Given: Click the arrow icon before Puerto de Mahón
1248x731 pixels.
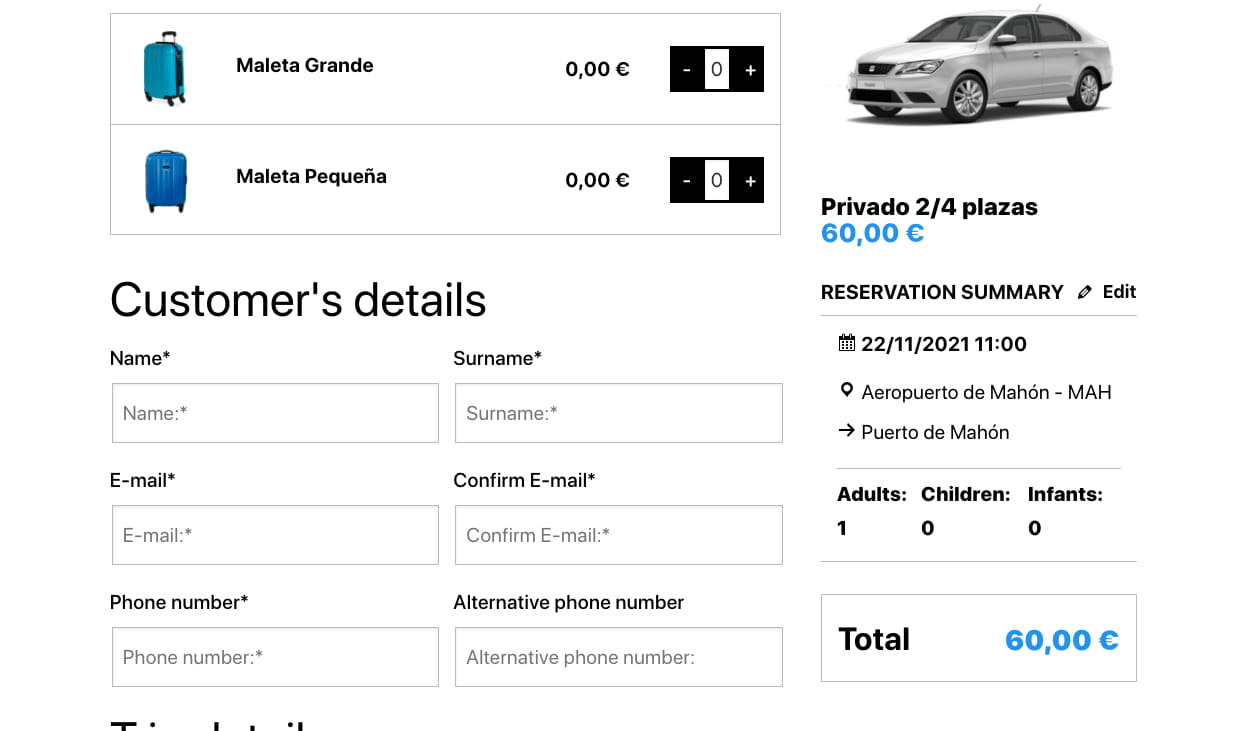Looking at the screenshot, I should (847, 431).
